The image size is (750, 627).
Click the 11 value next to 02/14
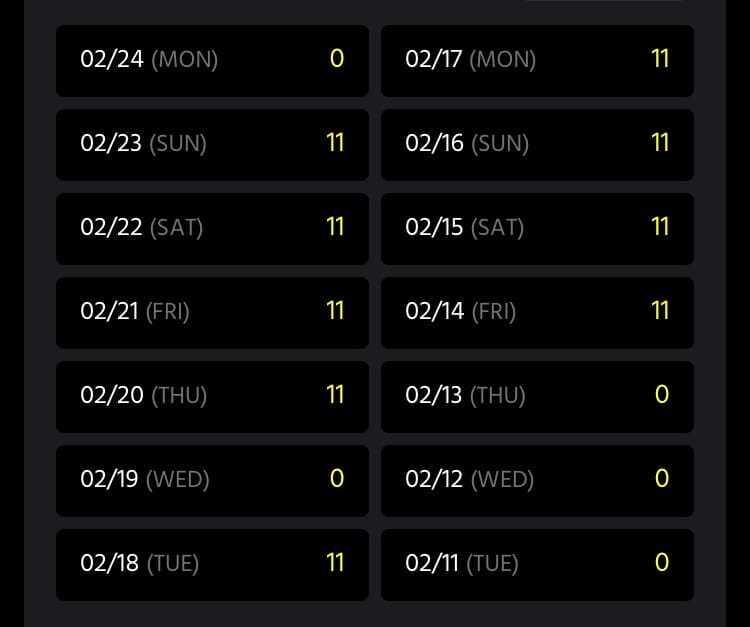coord(660,311)
